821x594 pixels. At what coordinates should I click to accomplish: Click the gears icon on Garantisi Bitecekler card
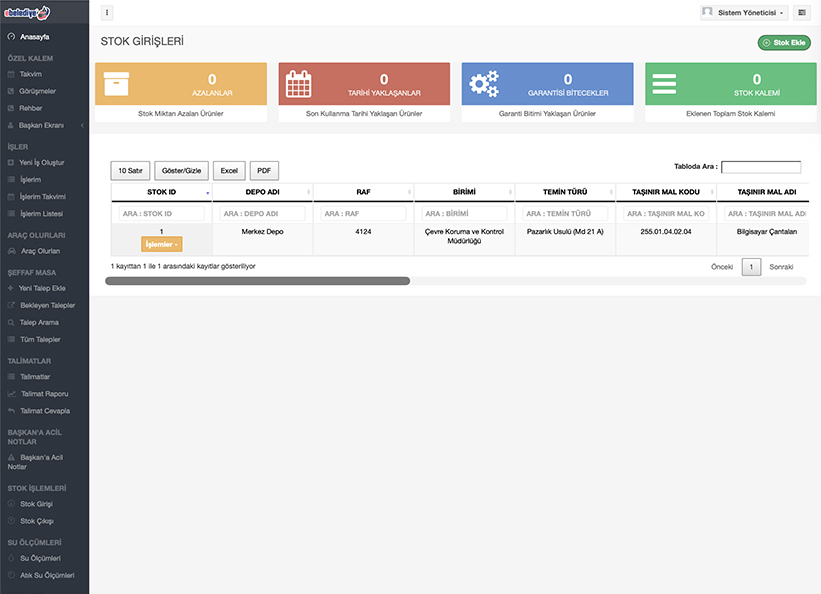[x=484, y=83]
